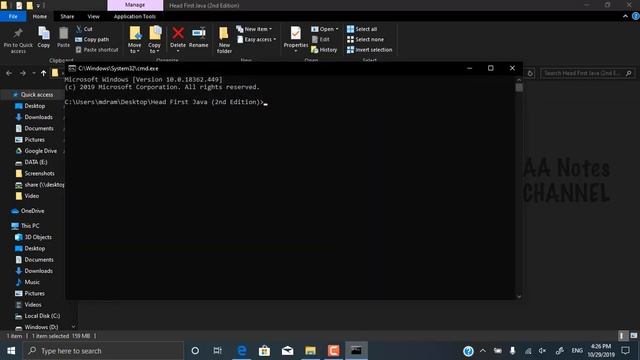
Task: Click Invert selection in ribbon
Action: tap(369, 50)
